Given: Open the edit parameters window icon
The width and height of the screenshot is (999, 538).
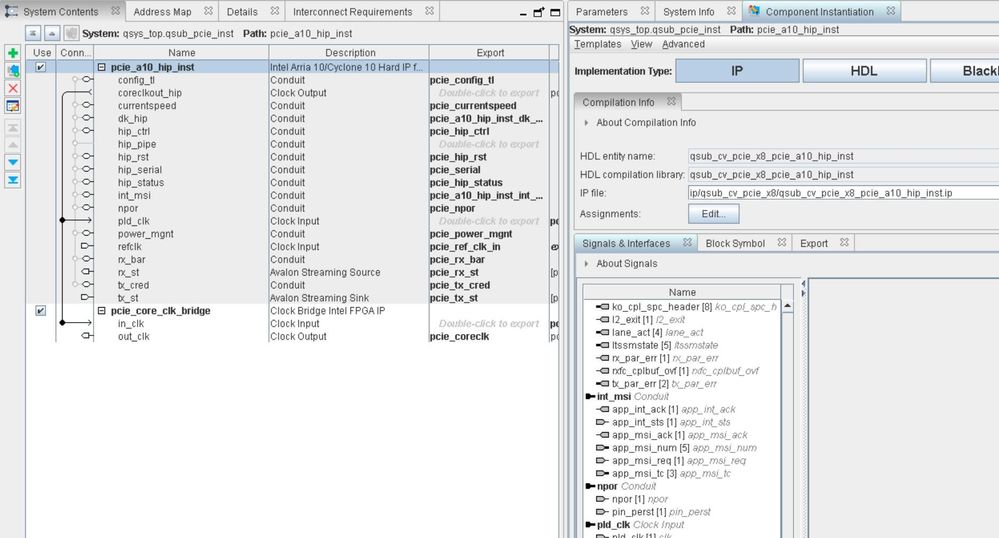Looking at the screenshot, I should [13, 106].
